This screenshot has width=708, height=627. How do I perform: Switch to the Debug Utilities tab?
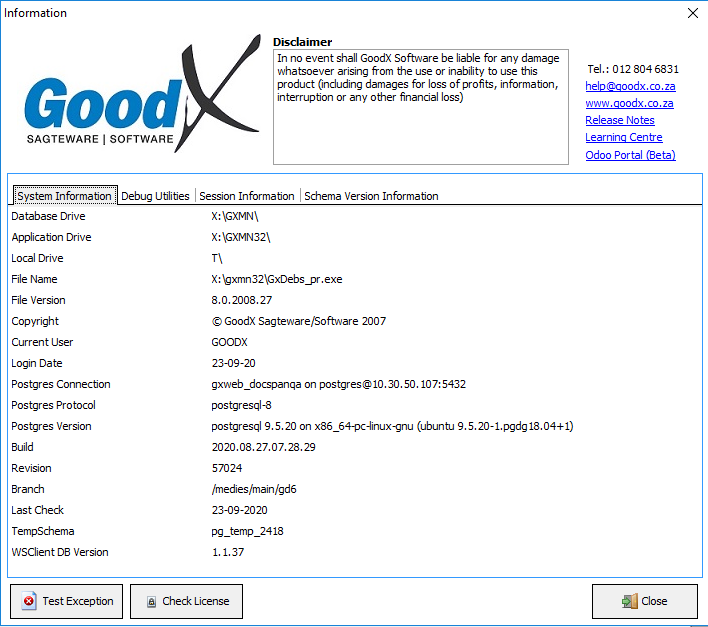(x=155, y=196)
